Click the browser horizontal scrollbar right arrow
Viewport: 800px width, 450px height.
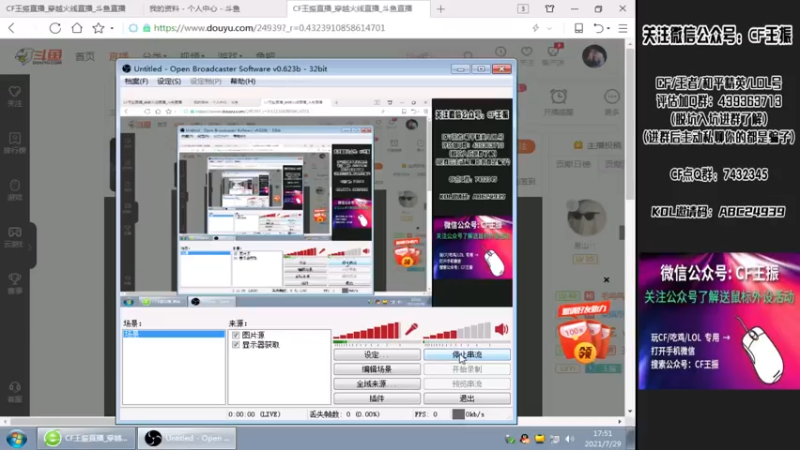coord(620,421)
